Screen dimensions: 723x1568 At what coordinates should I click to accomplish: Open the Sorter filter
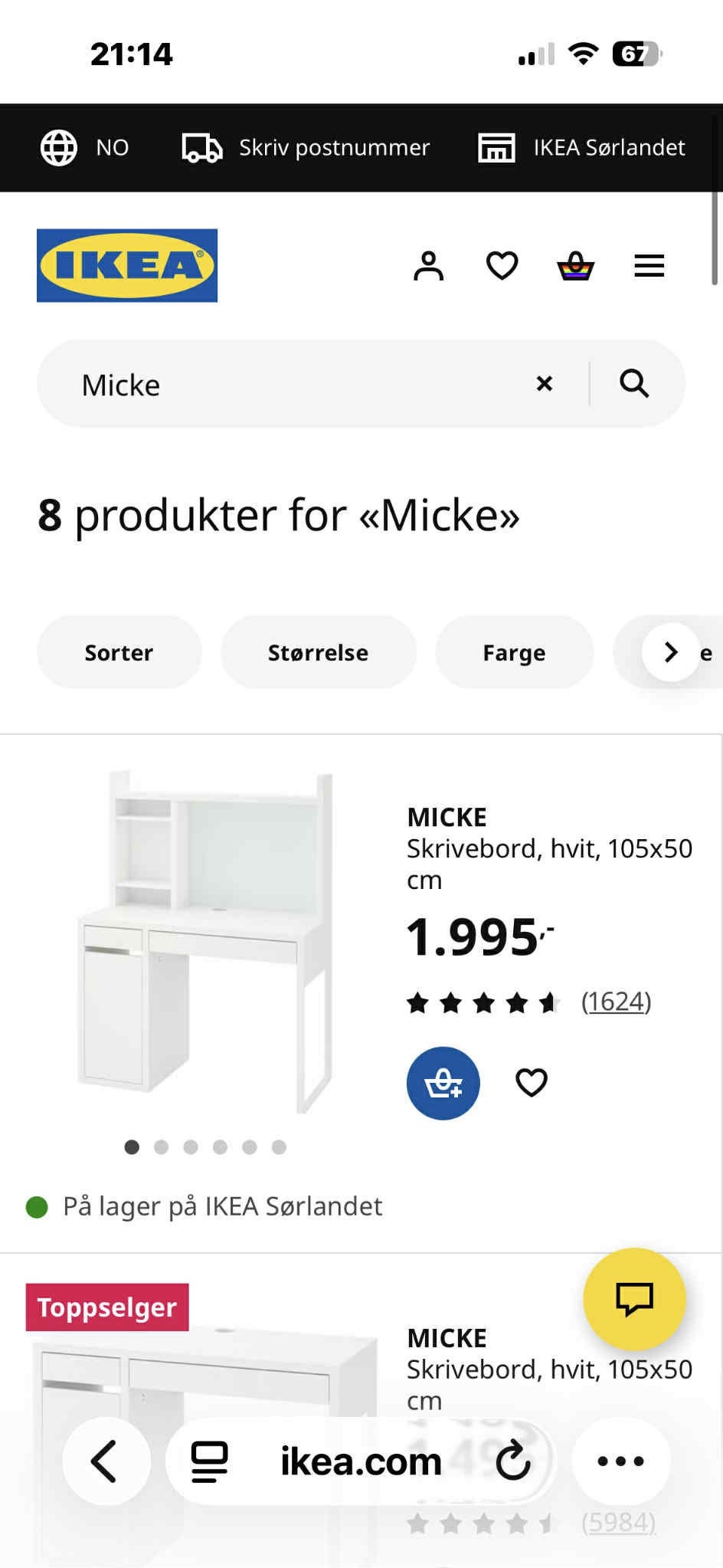pos(119,652)
